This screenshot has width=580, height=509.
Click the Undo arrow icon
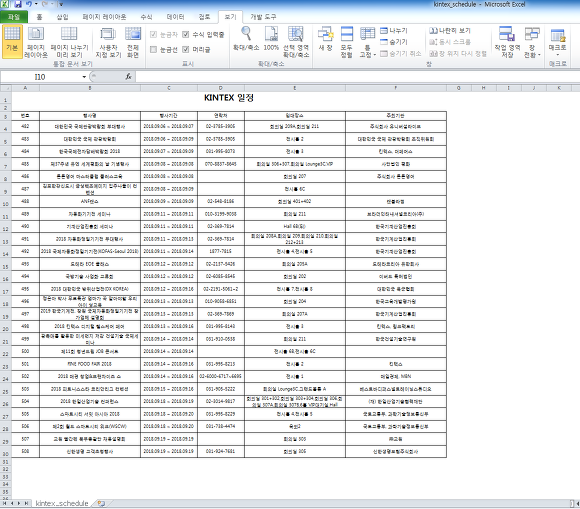pyautogui.click(x=29, y=4)
